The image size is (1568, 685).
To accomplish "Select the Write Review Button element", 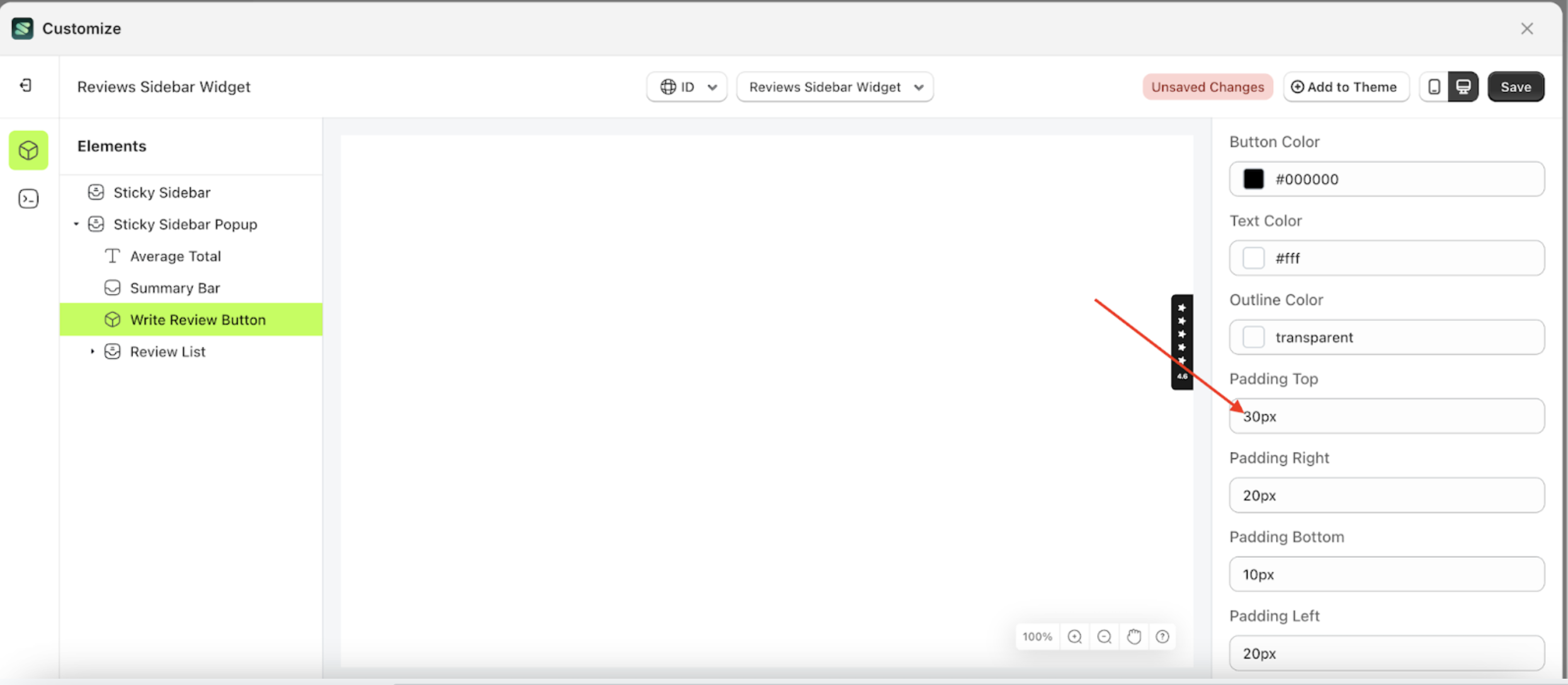I will 198,319.
